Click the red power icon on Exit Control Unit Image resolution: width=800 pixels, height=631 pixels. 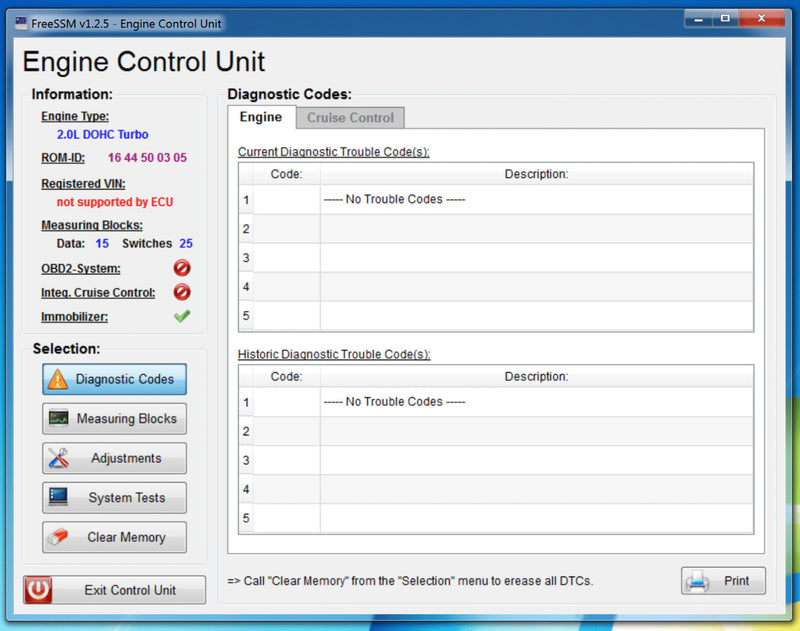[38, 590]
